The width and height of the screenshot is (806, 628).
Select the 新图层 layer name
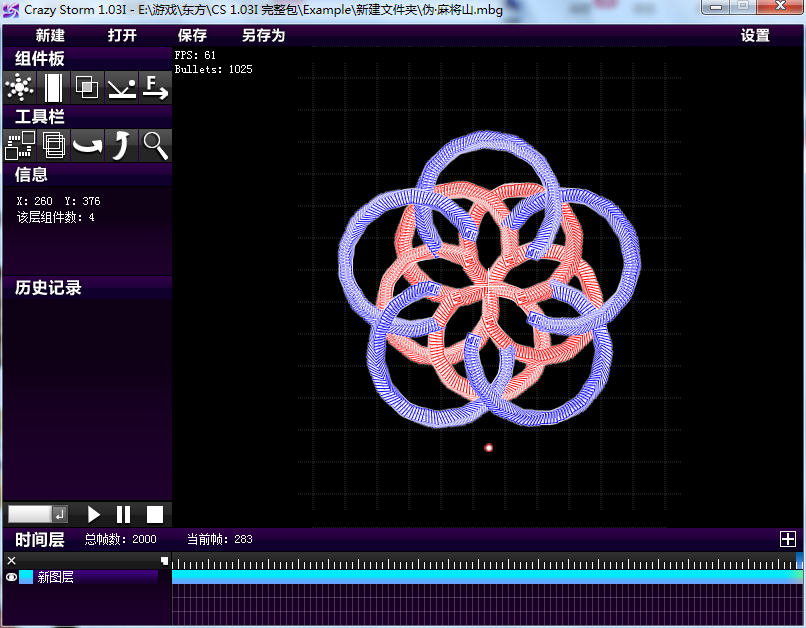click(56, 577)
